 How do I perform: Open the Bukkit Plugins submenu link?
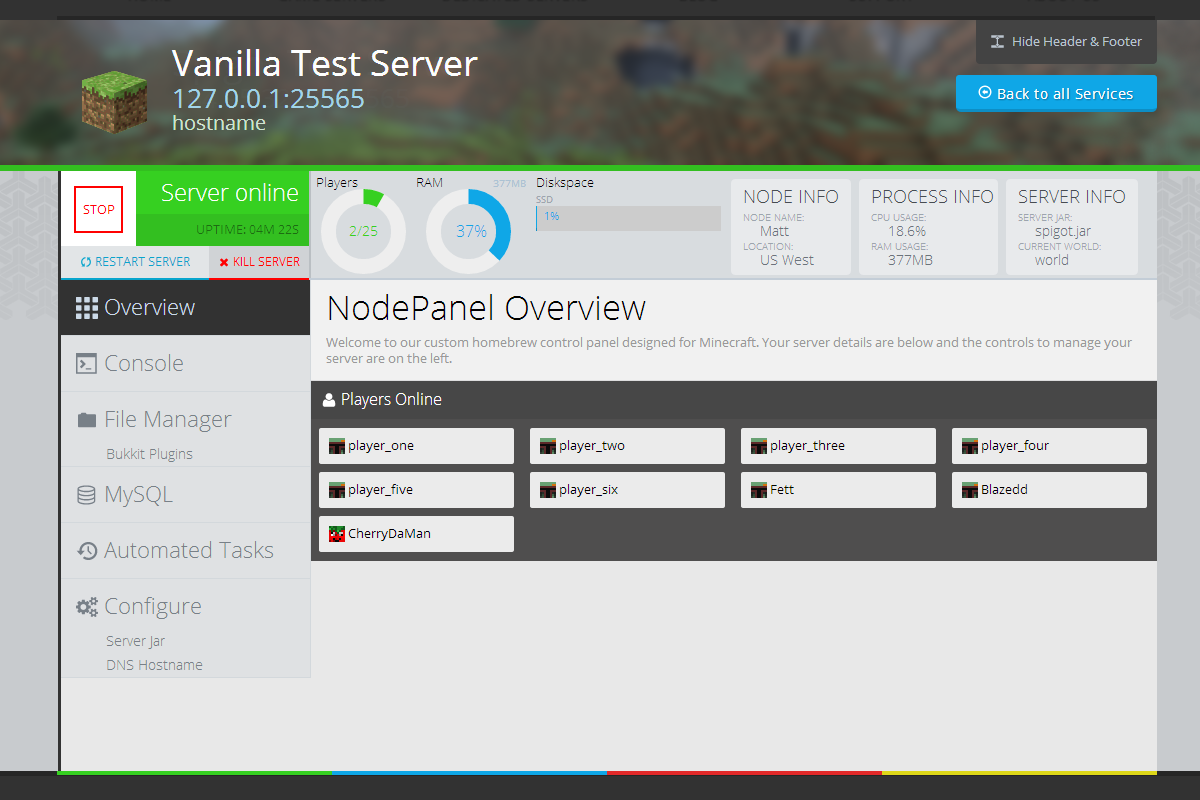coord(149,454)
